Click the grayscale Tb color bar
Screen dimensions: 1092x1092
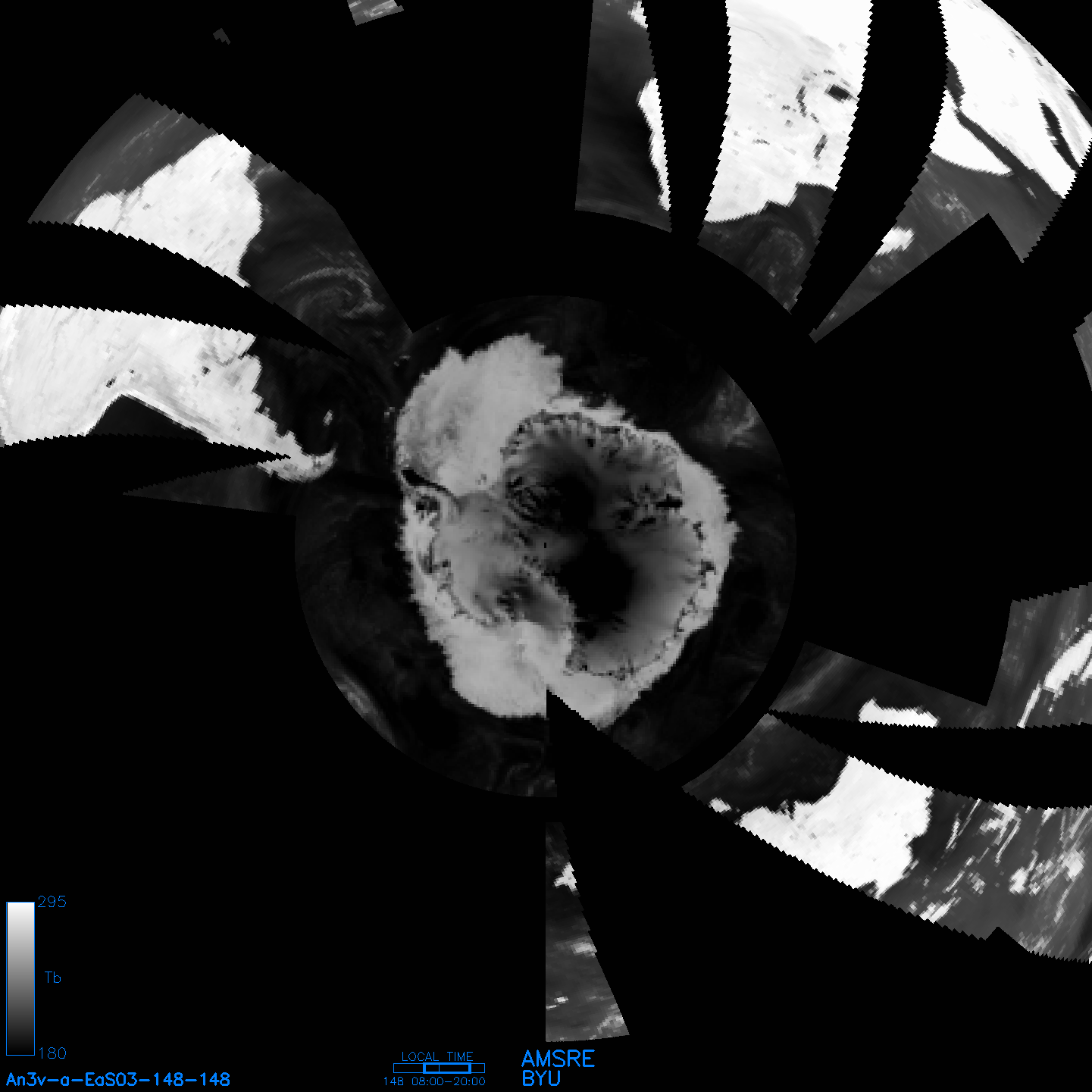[x=20, y=978]
